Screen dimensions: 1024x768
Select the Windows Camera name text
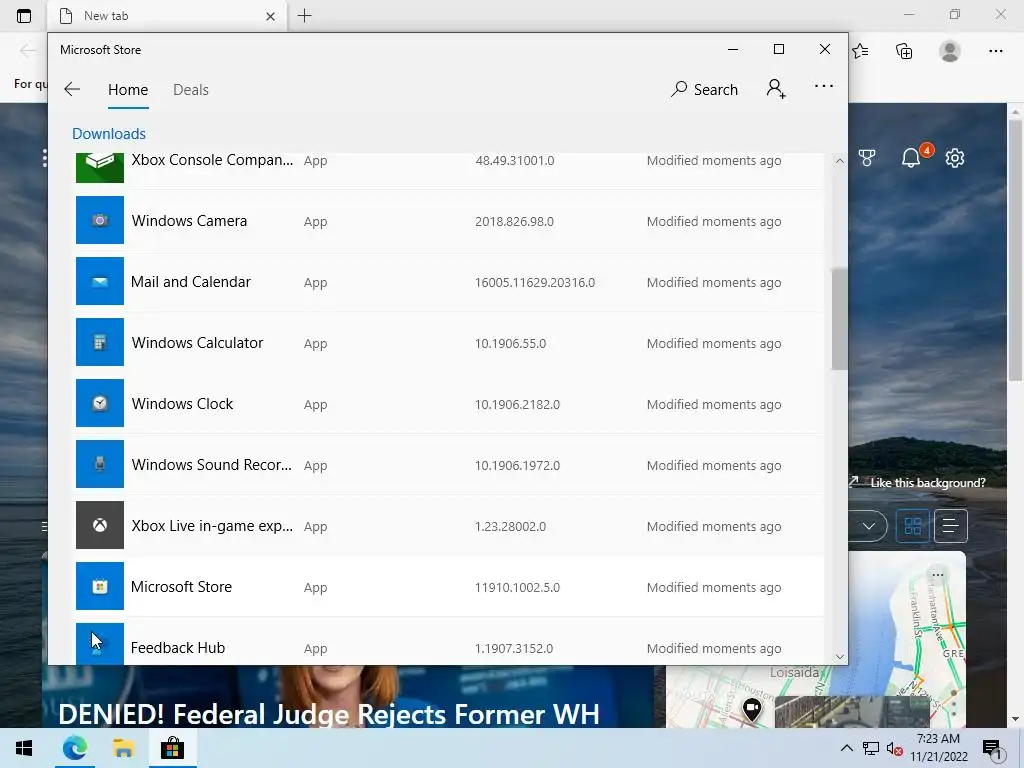(x=189, y=221)
